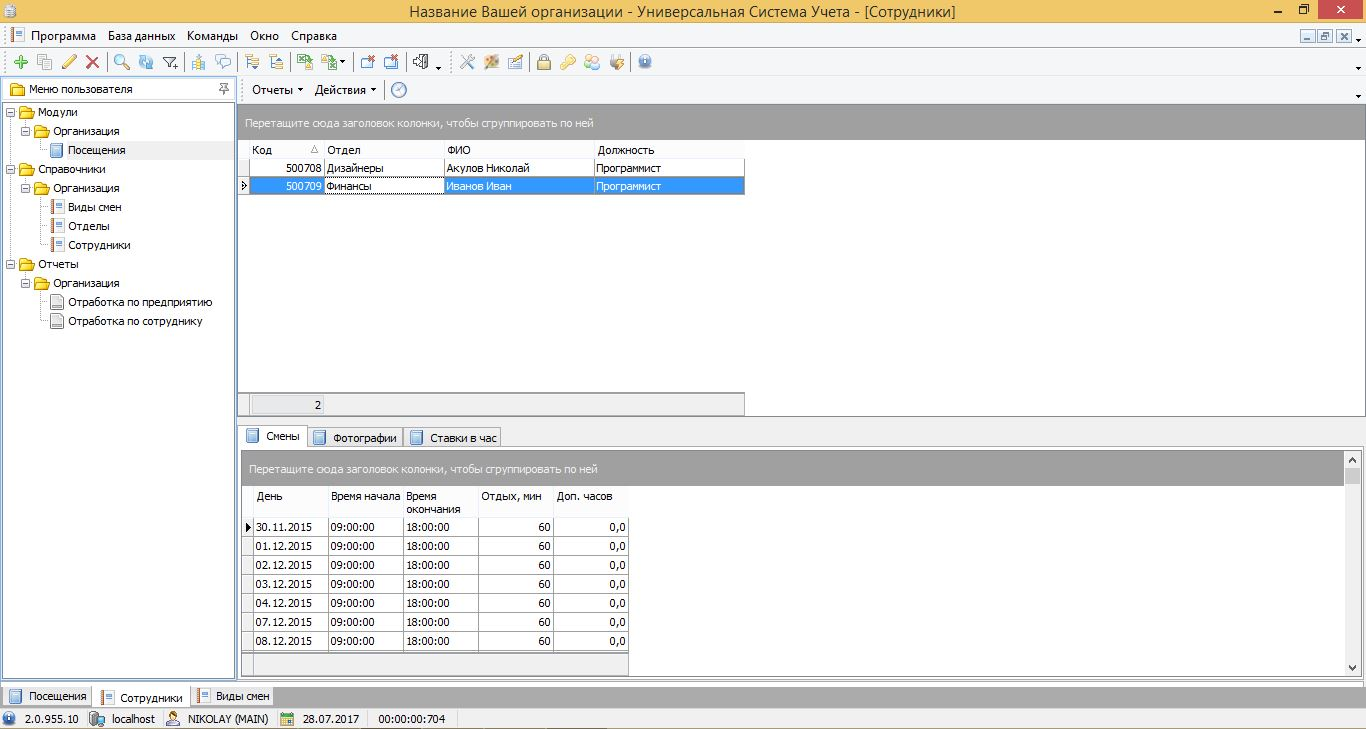Viewport: 1366px width, 729px height.
Task: Click the form-with-pencil toolbar icon
Action: pos(515,62)
